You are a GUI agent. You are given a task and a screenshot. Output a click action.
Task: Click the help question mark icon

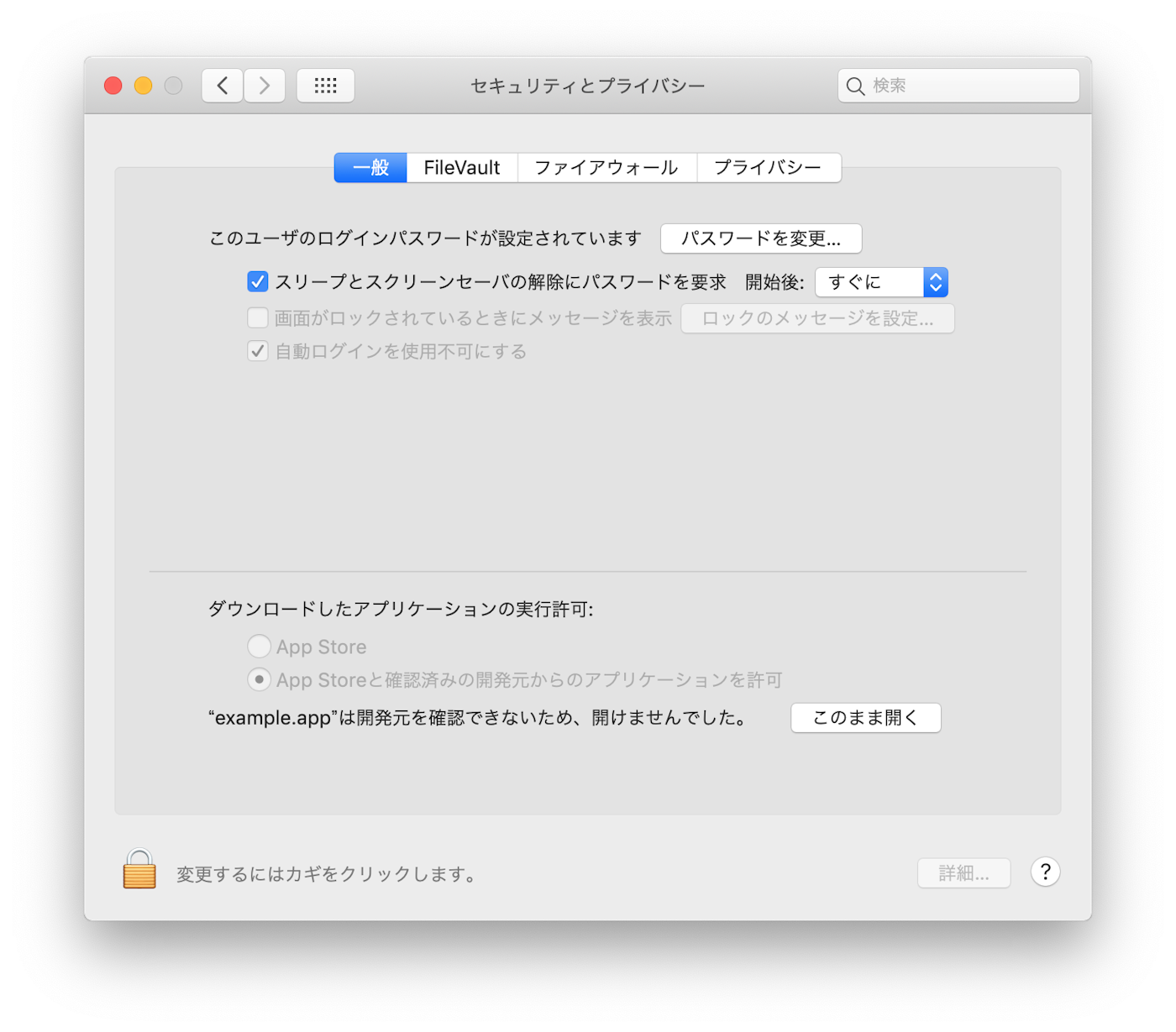click(1045, 872)
